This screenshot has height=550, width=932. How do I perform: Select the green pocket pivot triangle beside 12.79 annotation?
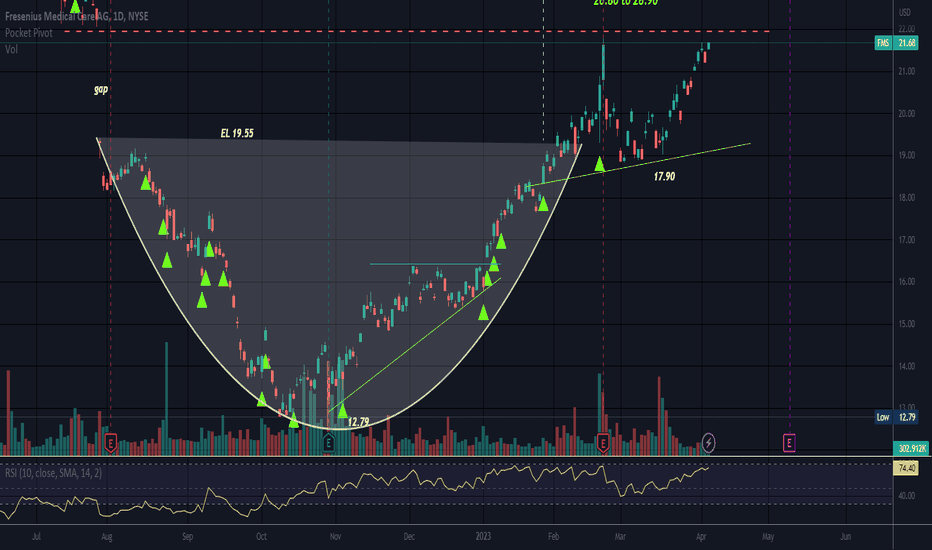pos(342,411)
